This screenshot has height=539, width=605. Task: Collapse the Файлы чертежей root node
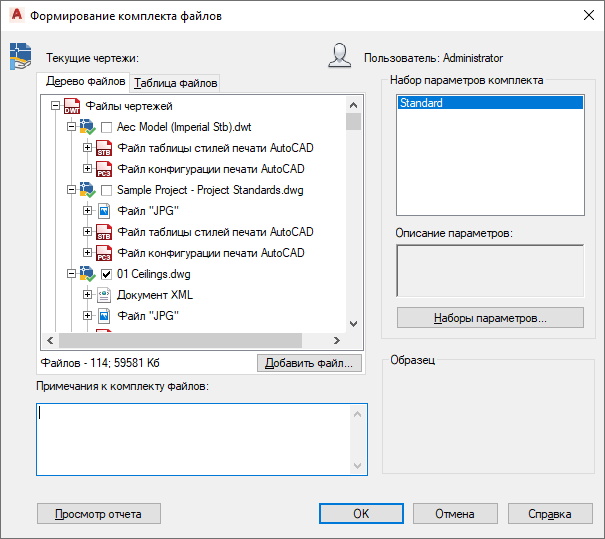[55, 106]
